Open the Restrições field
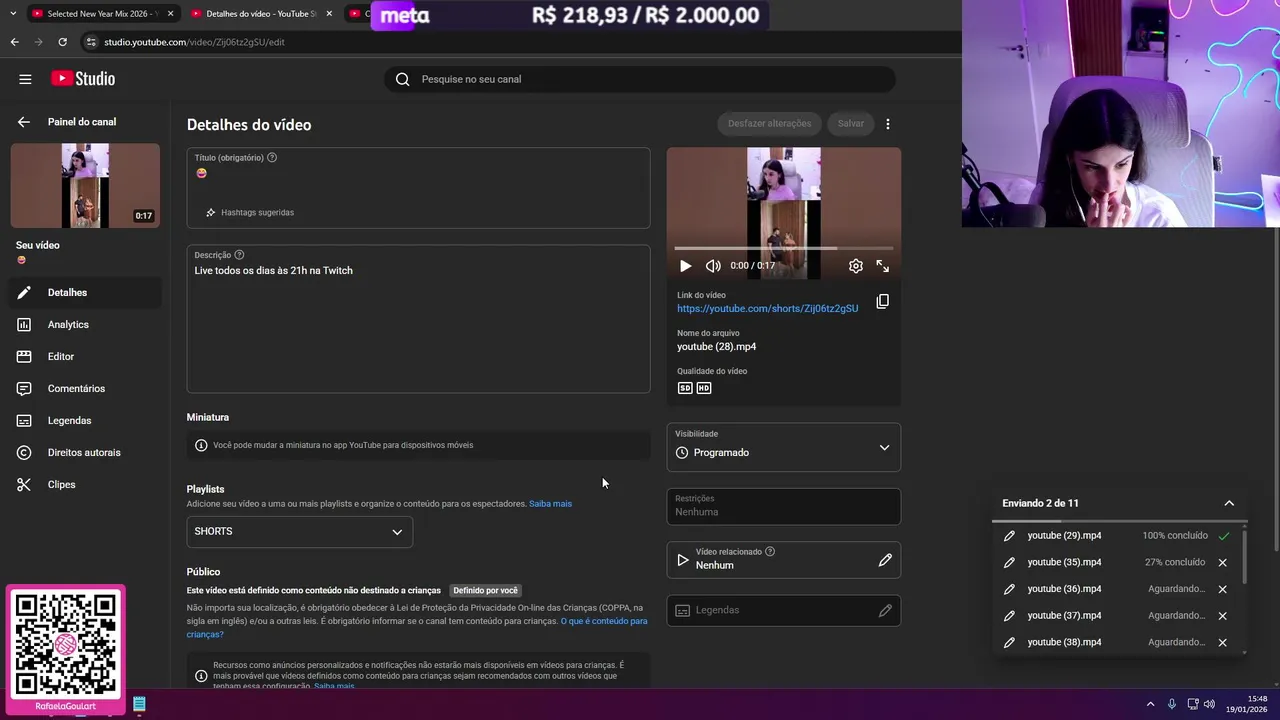Image resolution: width=1280 pixels, height=720 pixels. pyautogui.click(x=783, y=506)
